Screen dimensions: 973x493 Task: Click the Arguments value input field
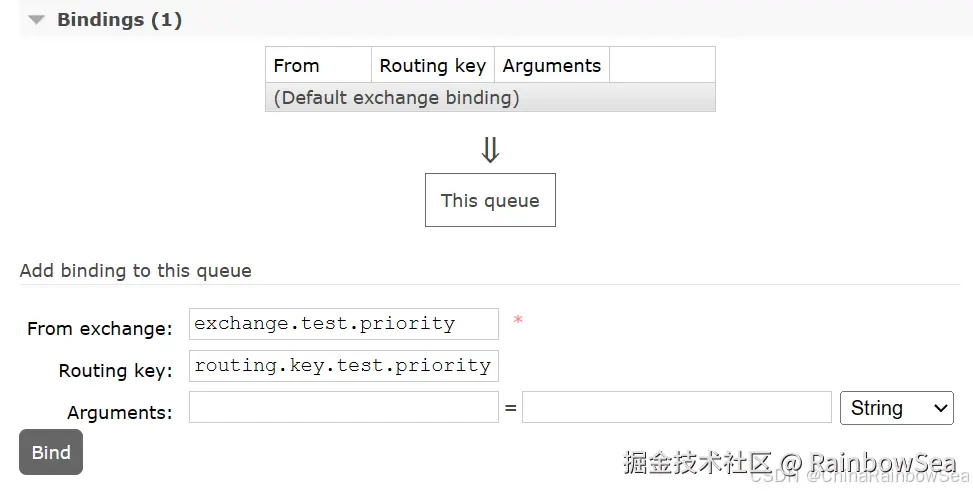tap(676, 407)
